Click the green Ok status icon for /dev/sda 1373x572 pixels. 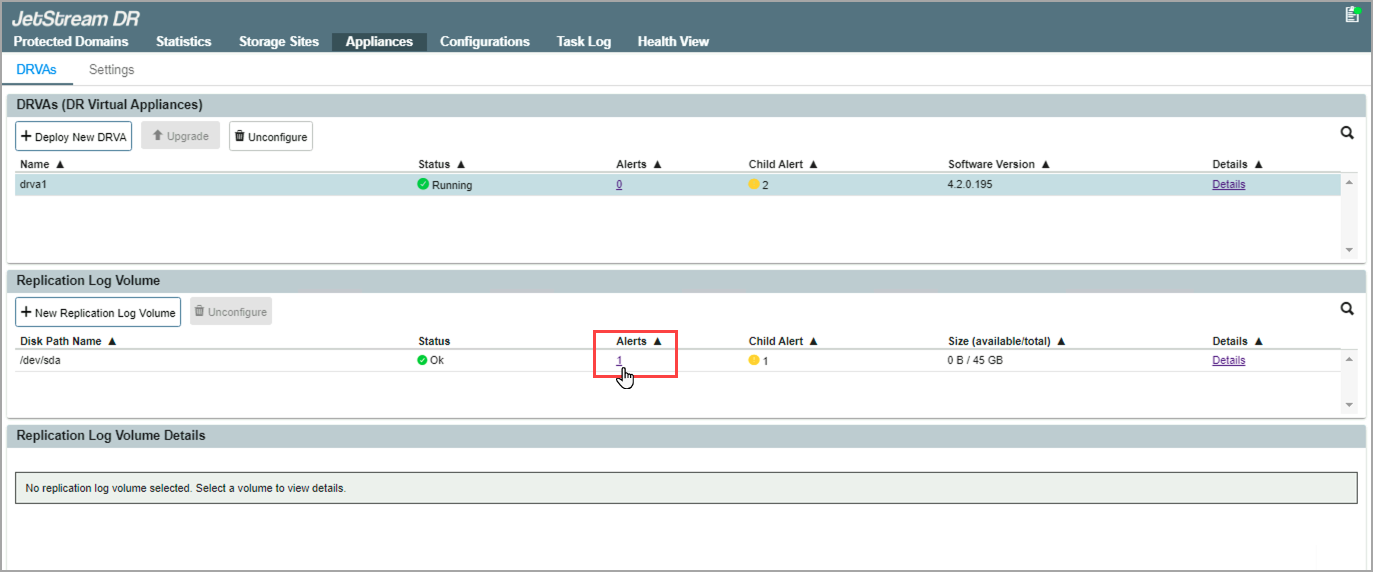pyautogui.click(x=423, y=360)
